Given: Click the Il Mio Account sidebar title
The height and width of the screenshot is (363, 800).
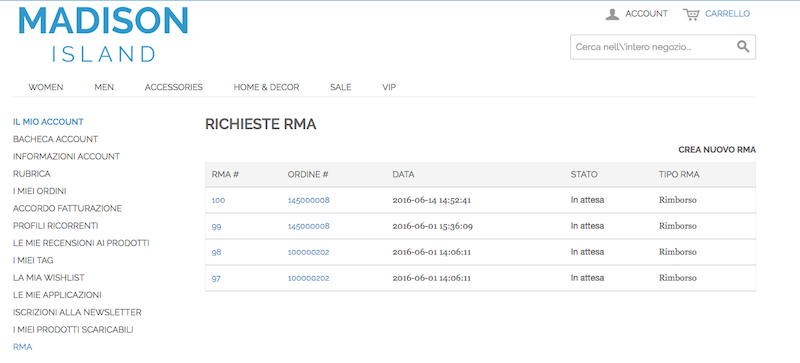Looking at the screenshot, I should click(48, 122).
